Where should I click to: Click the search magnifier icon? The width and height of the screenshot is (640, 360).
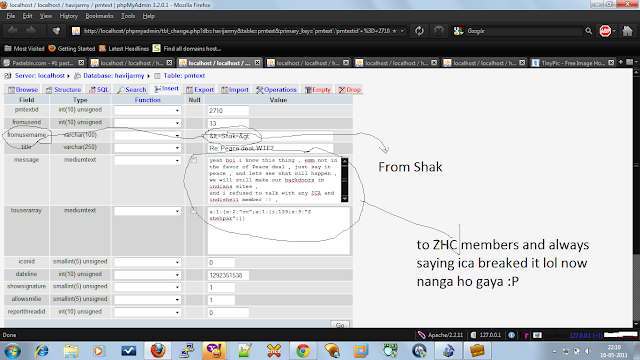click(x=588, y=31)
